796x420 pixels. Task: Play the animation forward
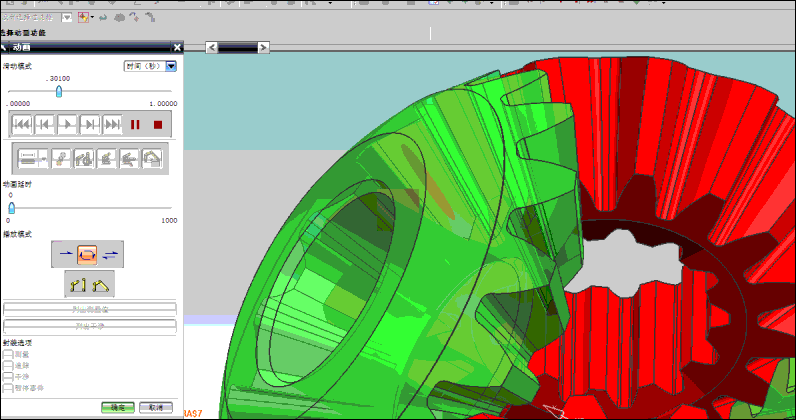point(67,124)
